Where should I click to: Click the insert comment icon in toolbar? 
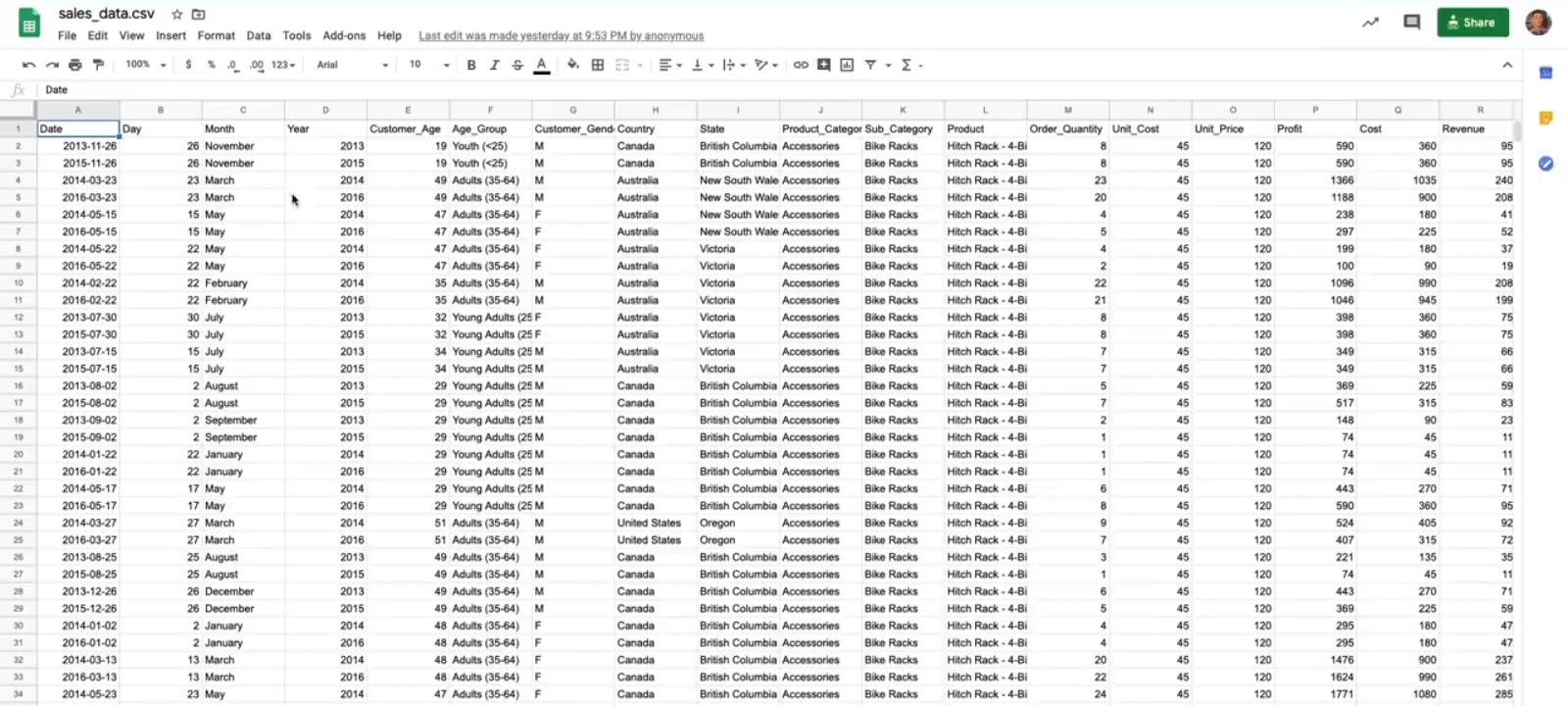(x=824, y=65)
